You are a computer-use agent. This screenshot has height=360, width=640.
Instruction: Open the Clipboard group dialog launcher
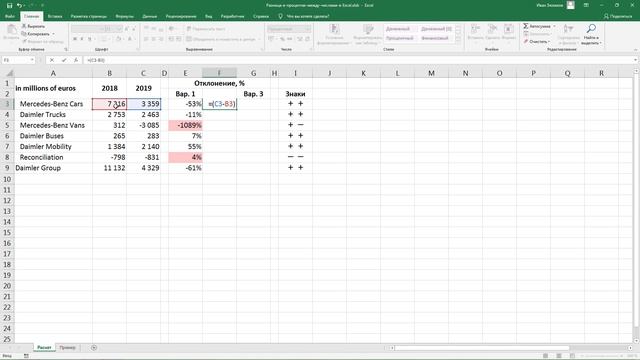coord(65,49)
